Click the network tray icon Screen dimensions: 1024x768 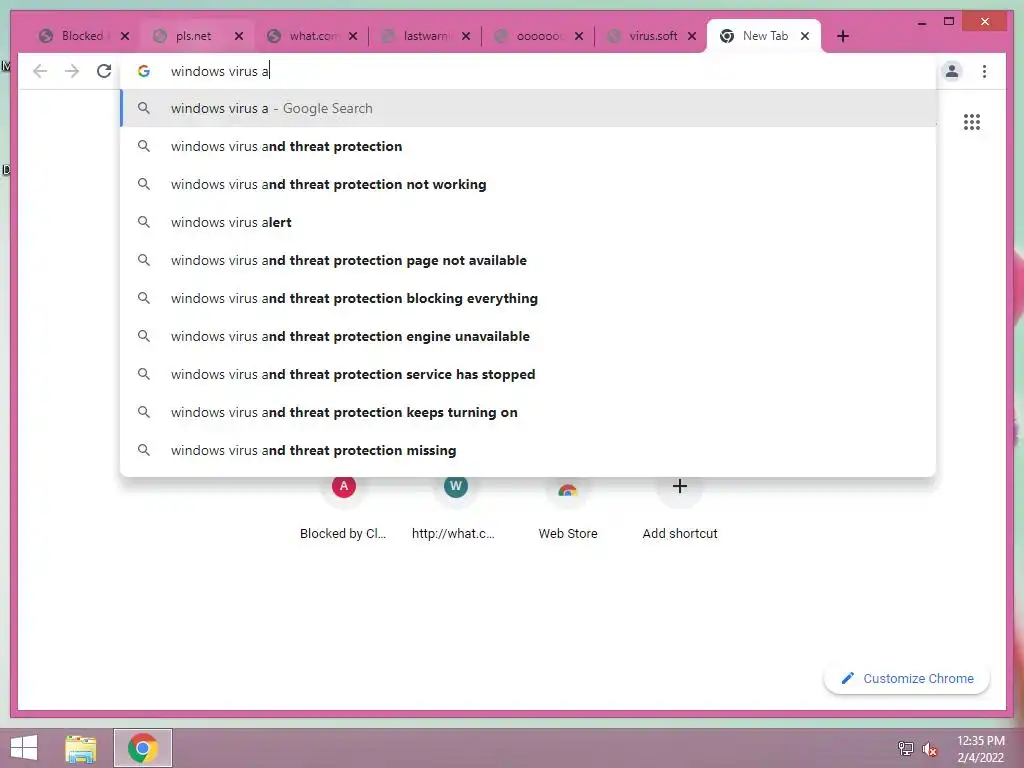pos(906,749)
